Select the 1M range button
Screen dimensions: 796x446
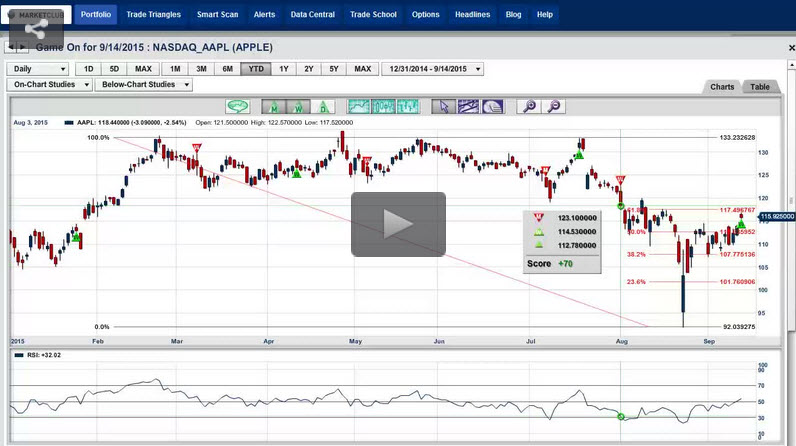[x=175, y=69]
